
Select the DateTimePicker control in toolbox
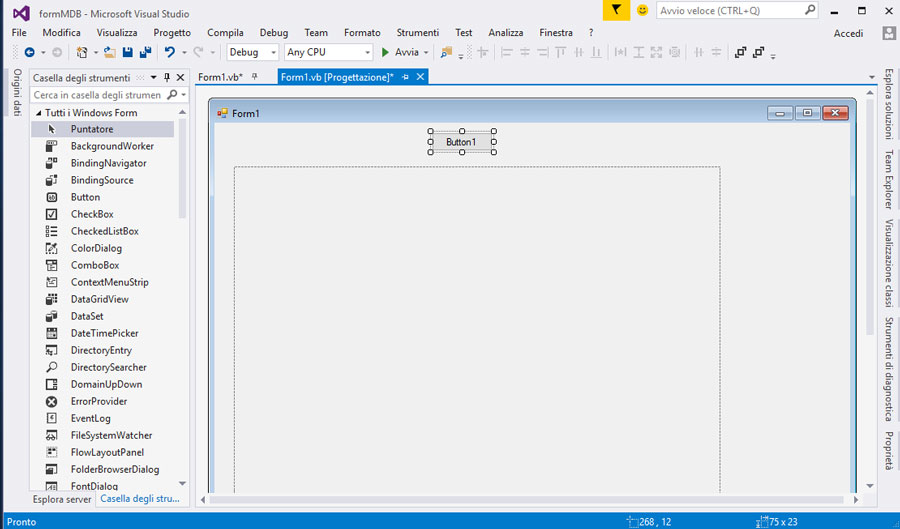click(102, 333)
